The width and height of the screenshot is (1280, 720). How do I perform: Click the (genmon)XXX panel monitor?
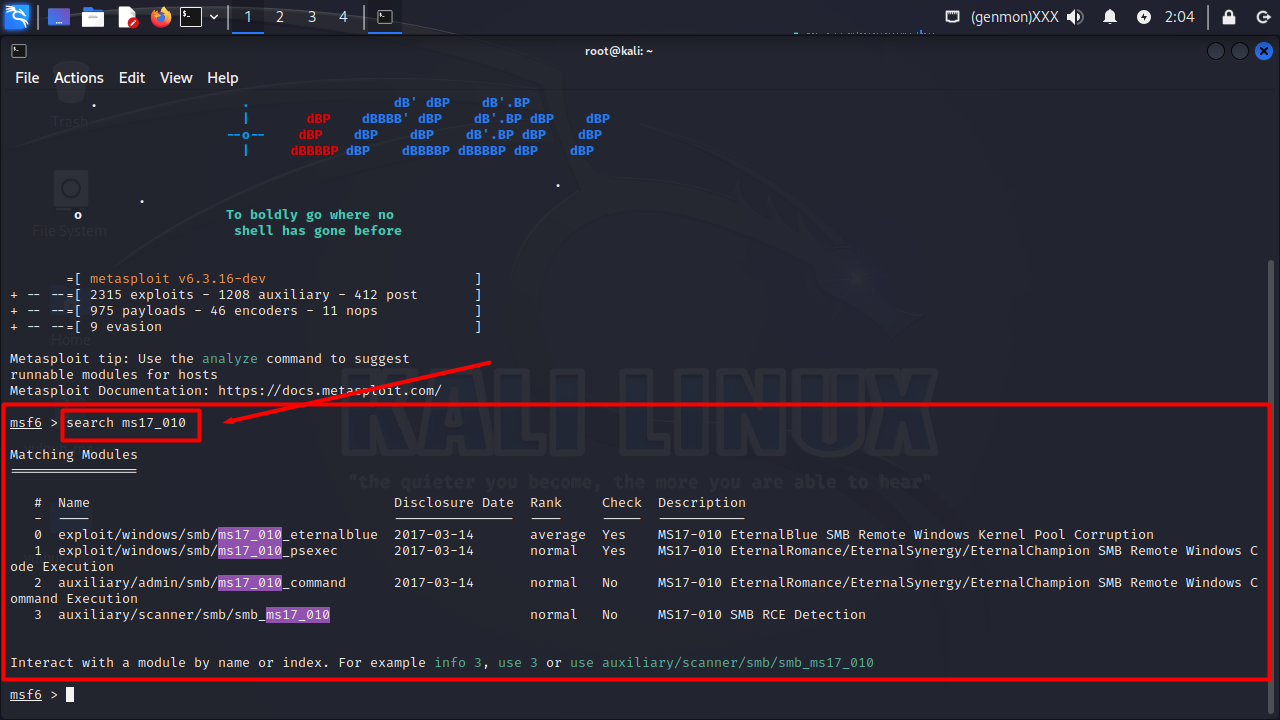click(x=1015, y=17)
